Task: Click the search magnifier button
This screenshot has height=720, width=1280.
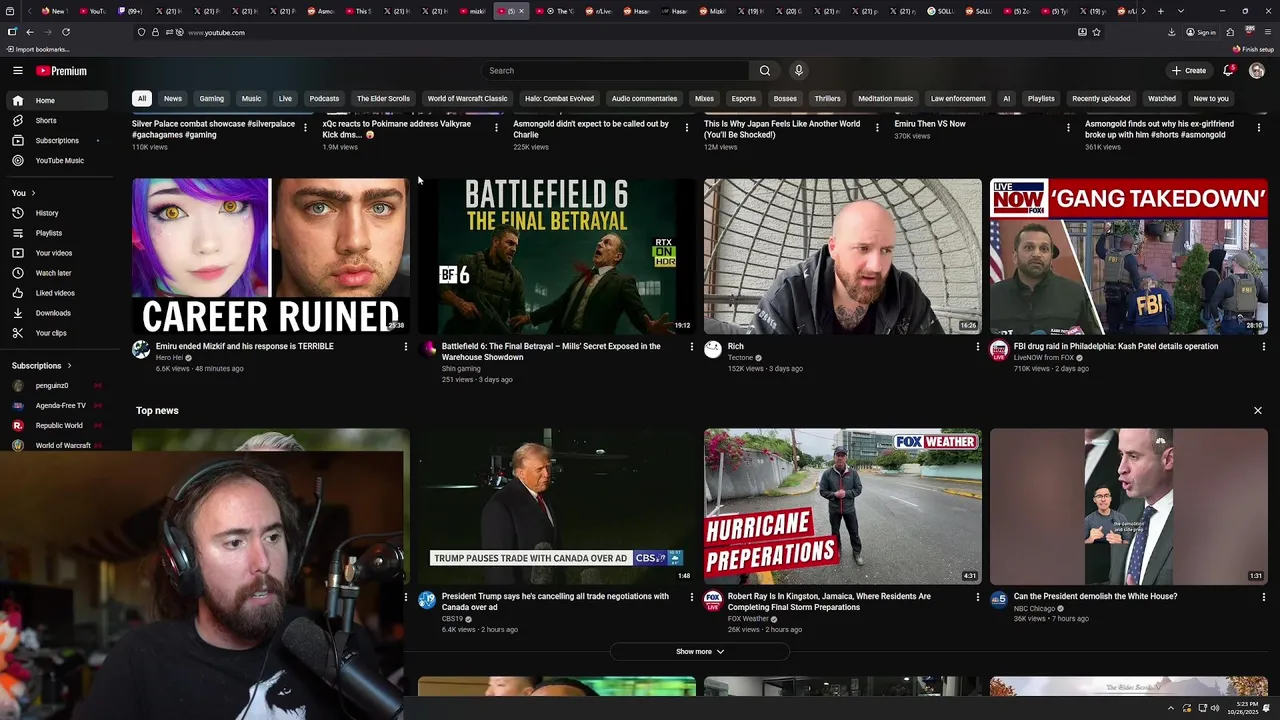Action: (765, 71)
